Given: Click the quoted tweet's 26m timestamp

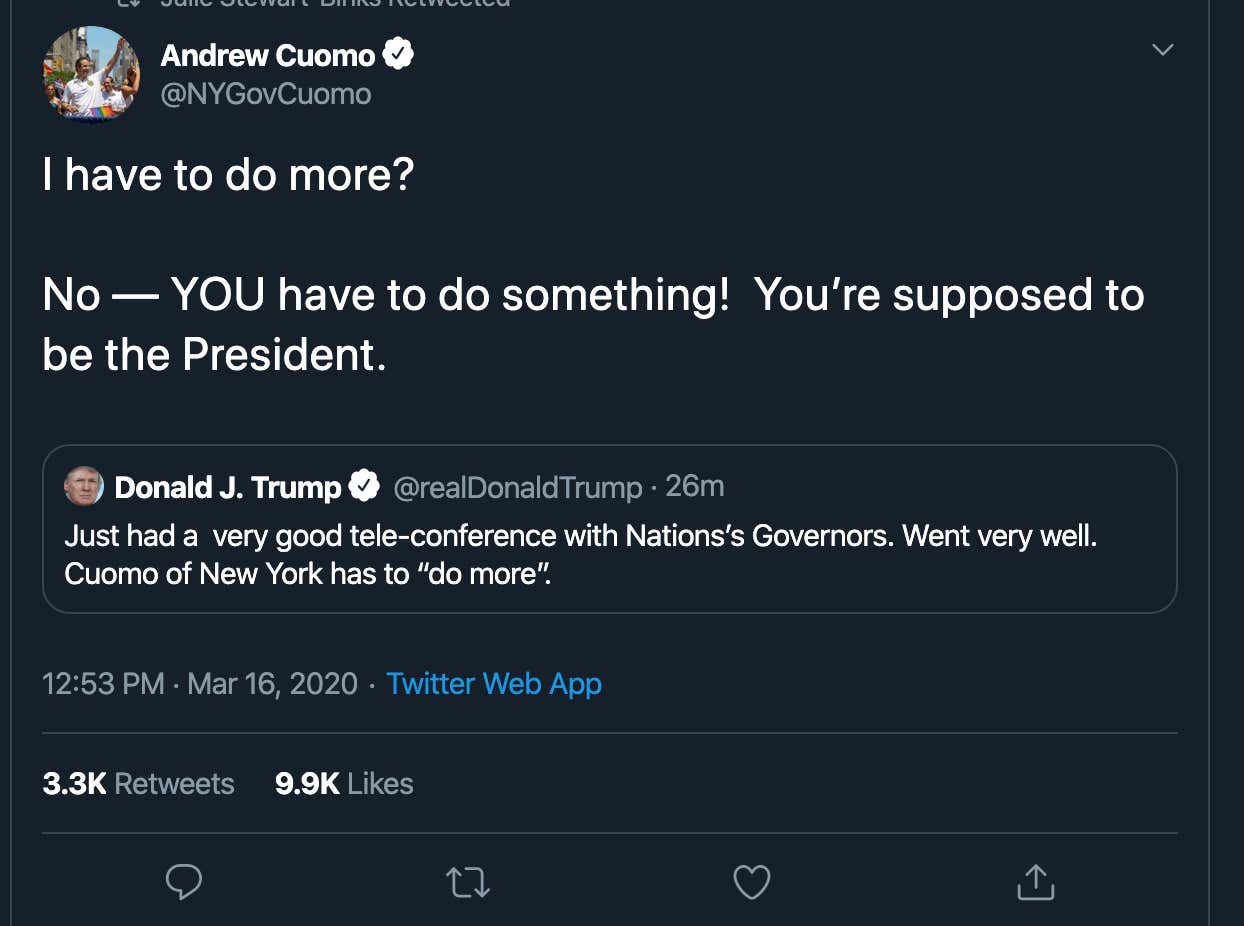Looking at the screenshot, I should [694, 486].
